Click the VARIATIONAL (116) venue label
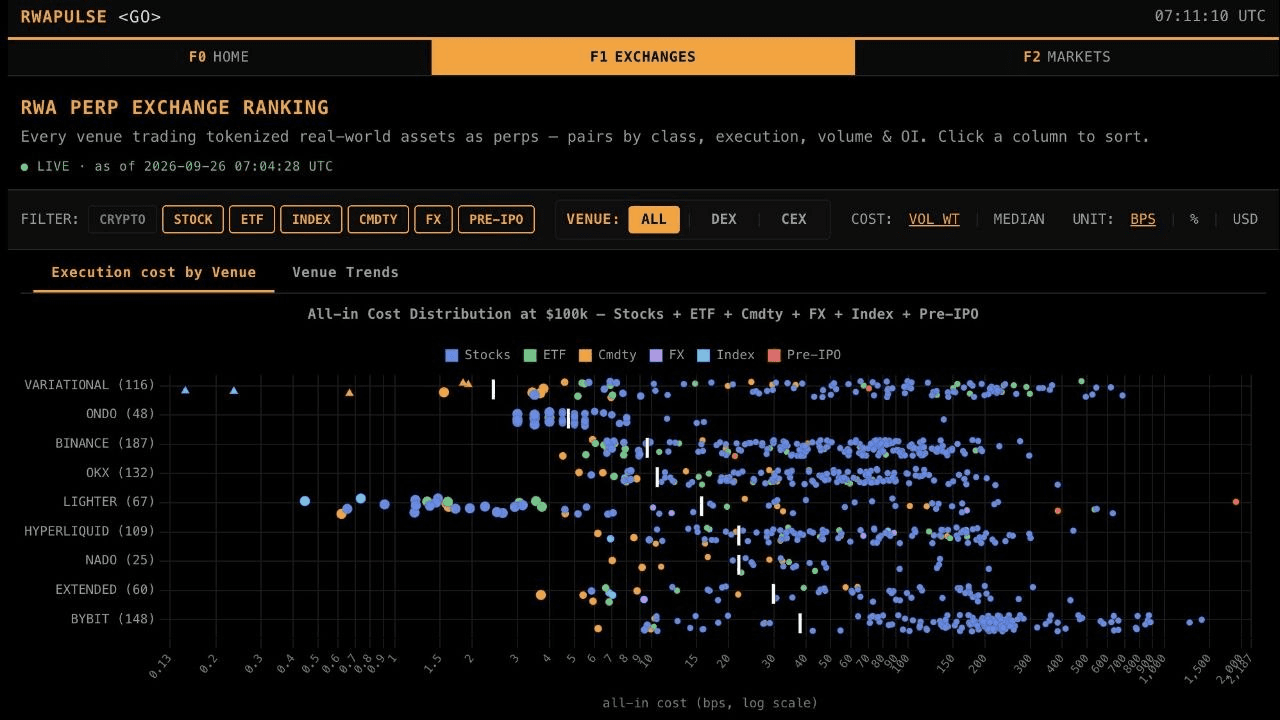This screenshot has width=1280, height=720. tap(90, 385)
